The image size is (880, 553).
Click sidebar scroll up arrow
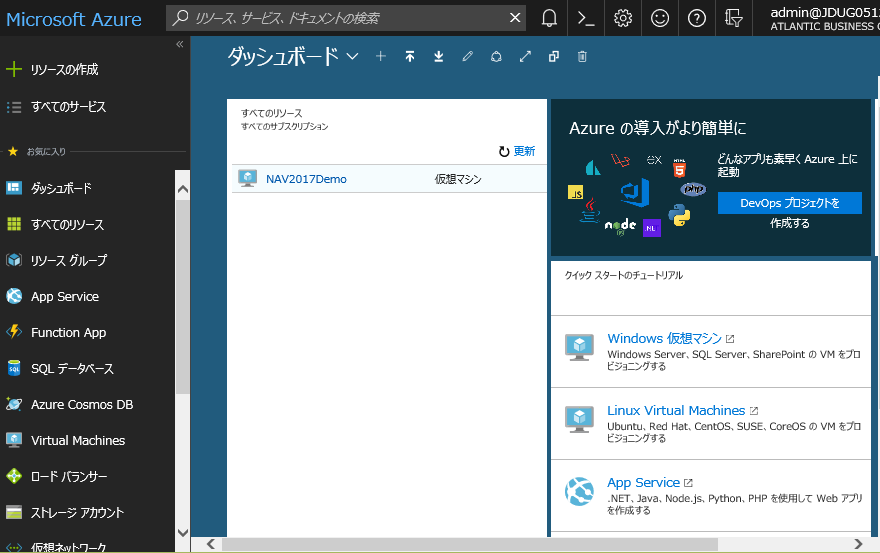pos(182,190)
